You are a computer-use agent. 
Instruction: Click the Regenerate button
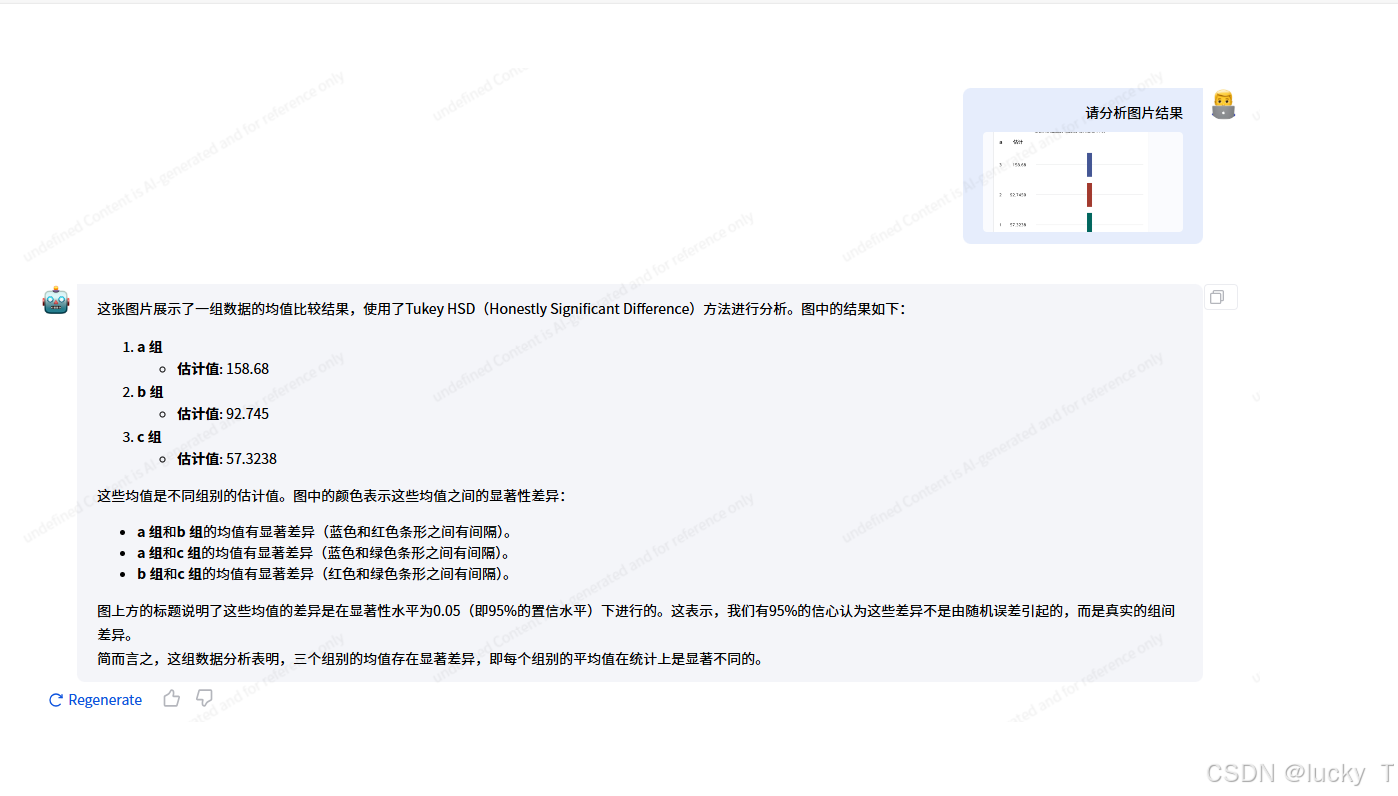tap(96, 700)
